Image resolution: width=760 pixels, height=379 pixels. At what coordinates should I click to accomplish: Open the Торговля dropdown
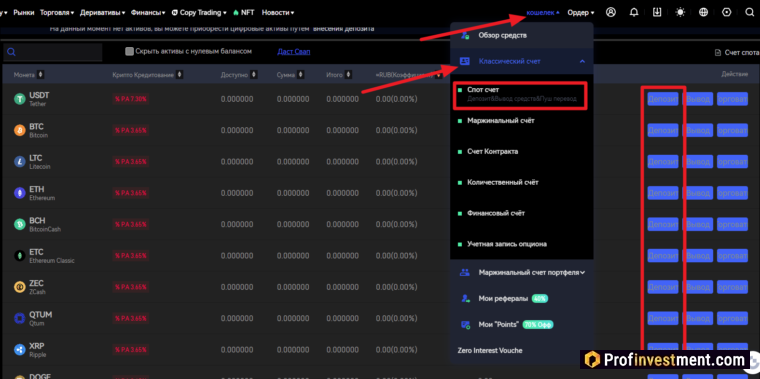tap(57, 13)
